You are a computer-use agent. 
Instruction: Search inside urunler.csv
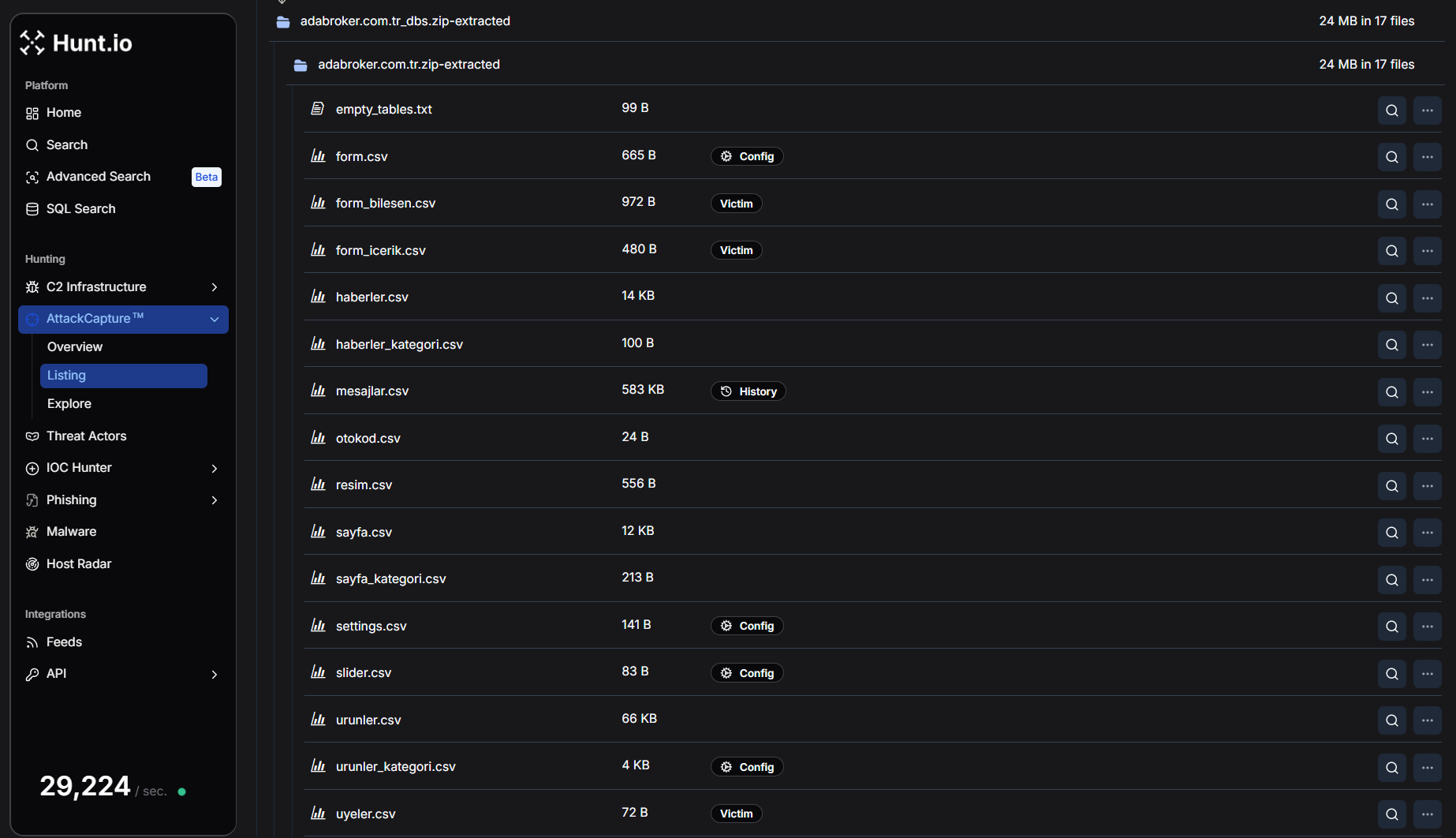(1392, 720)
